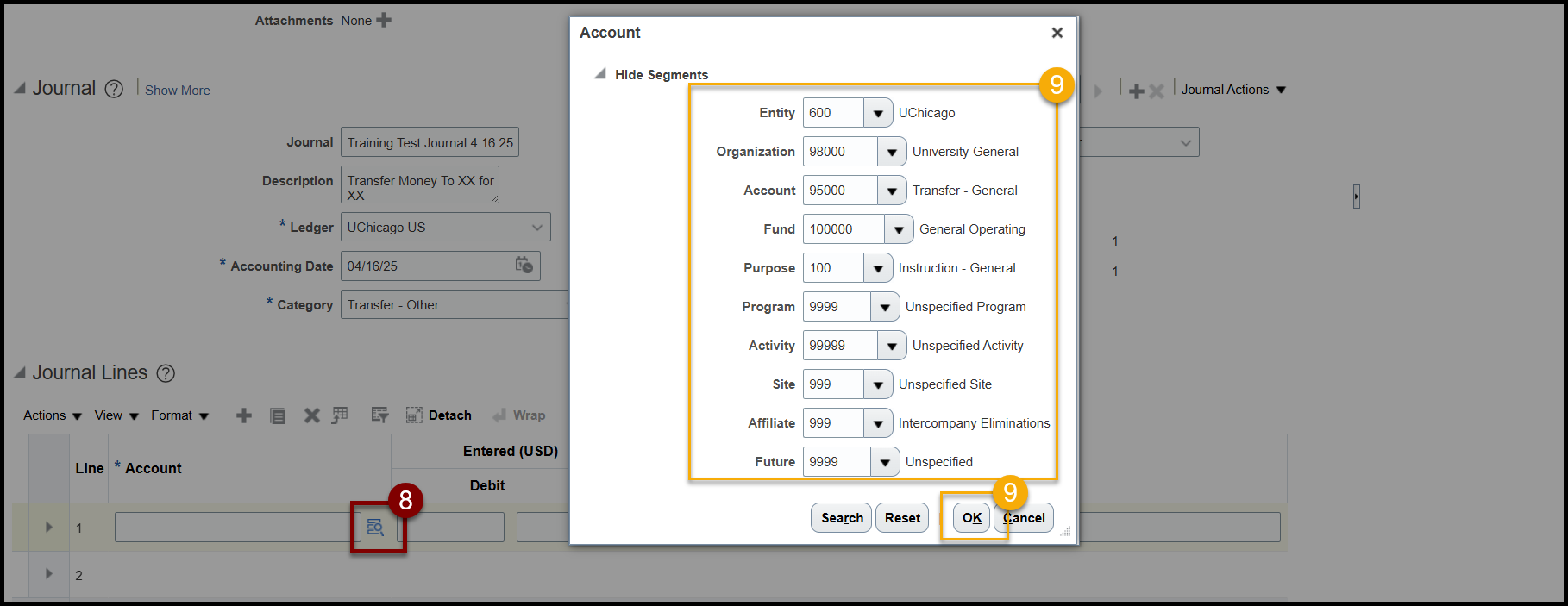Open the account search icon on line 1
Viewport: 1568px width, 606px height.
tap(375, 527)
